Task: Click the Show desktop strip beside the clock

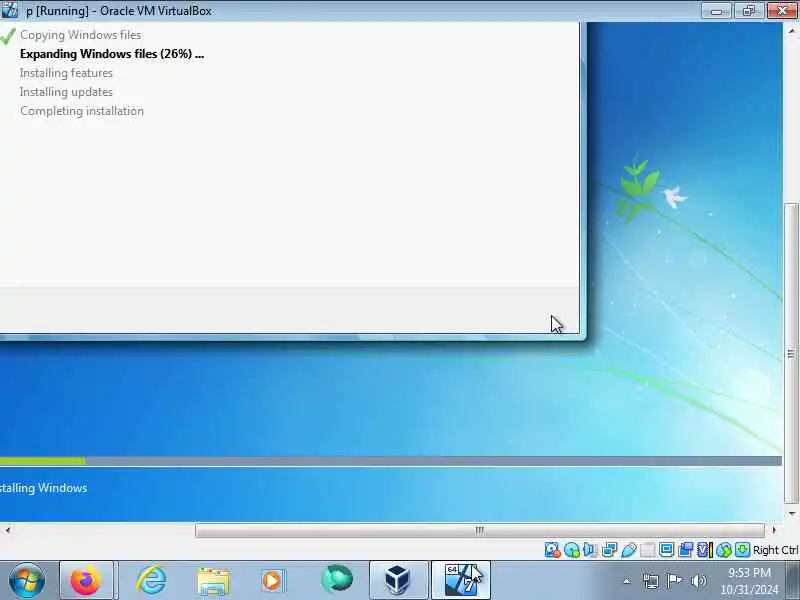Action: [793, 580]
